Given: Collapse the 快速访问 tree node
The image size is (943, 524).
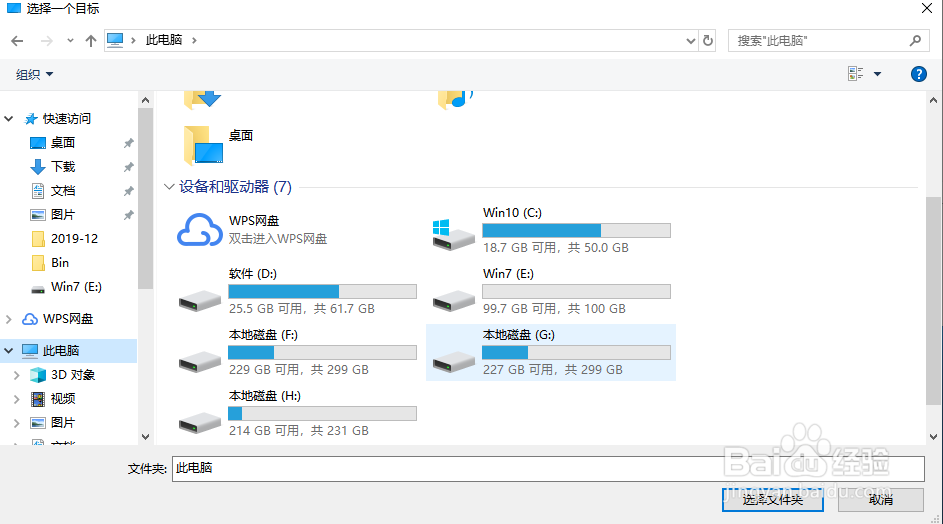Looking at the screenshot, I should click(8, 119).
